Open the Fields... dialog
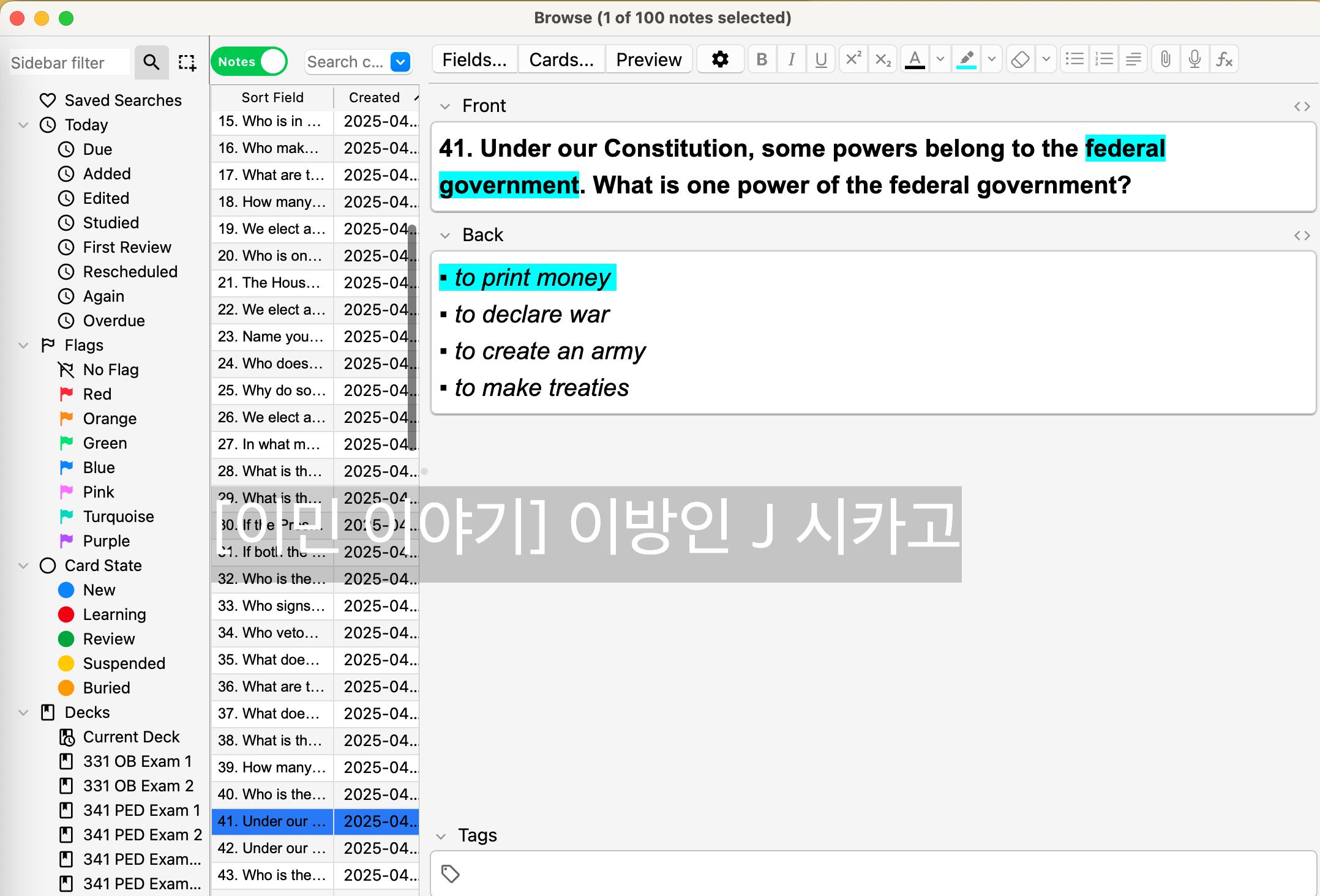The width and height of the screenshot is (1320, 896). (474, 59)
